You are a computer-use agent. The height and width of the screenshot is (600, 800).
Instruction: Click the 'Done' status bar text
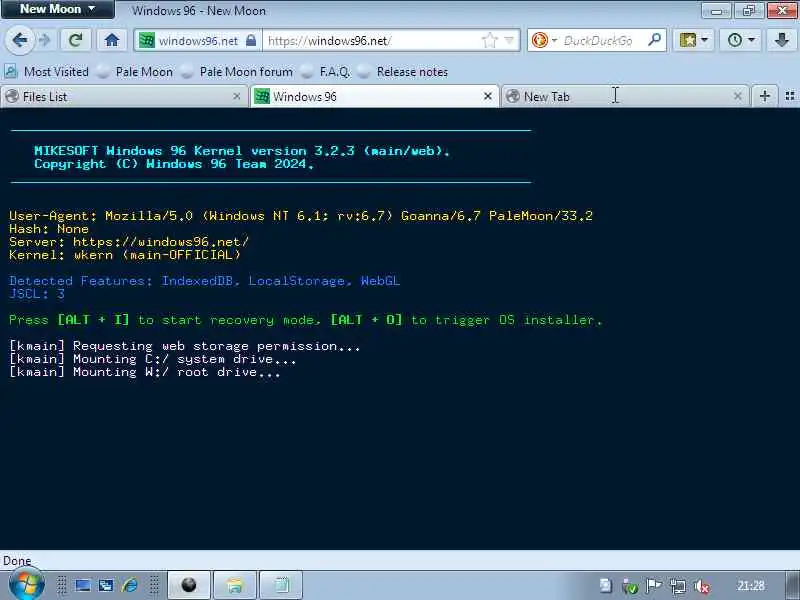17,561
